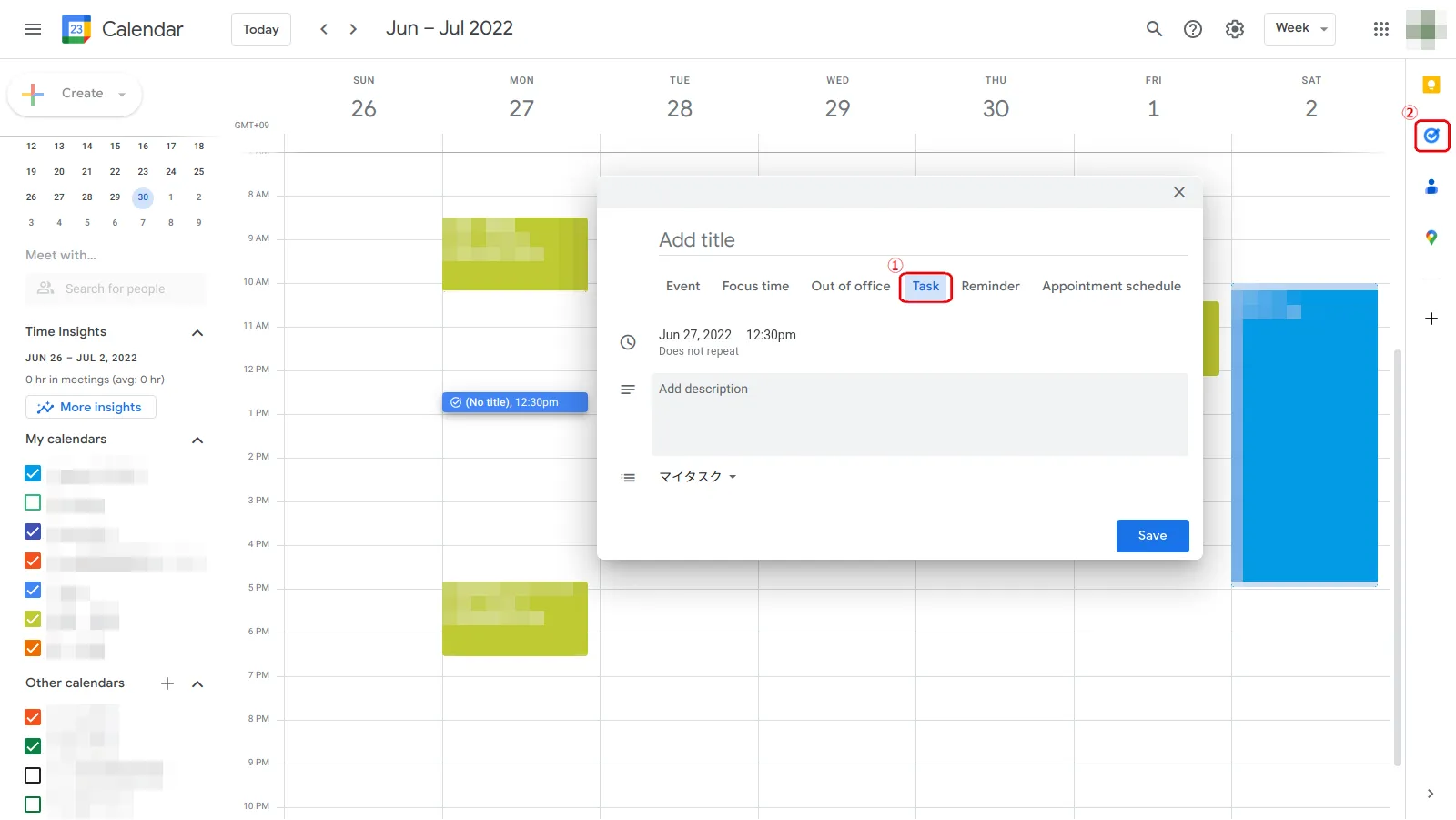Image resolution: width=1456 pixels, height=820 pixels.
Task: Switch to the Event tab in the dialog
Action: pos(682,286)
